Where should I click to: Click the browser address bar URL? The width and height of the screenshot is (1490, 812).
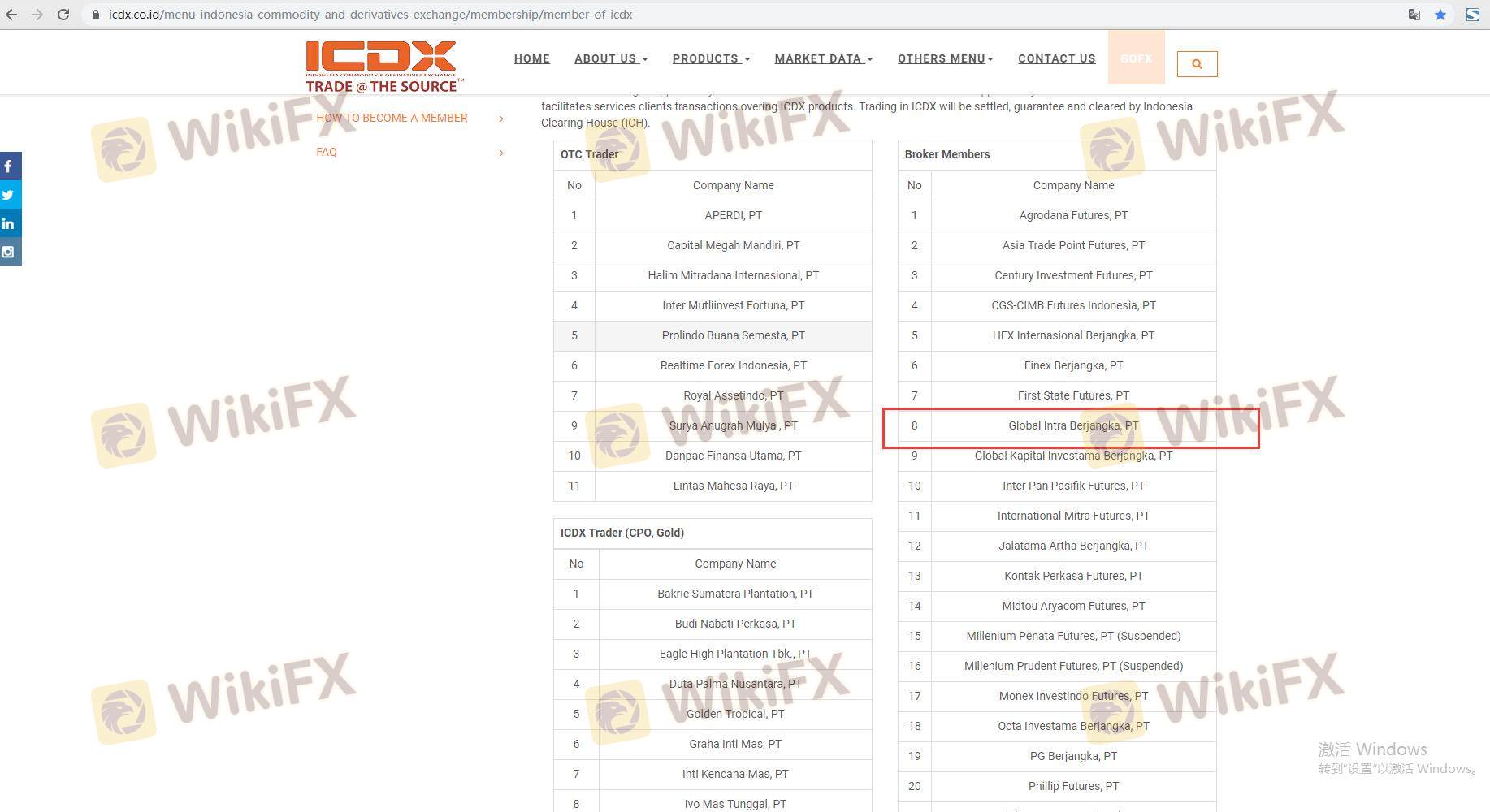click(x=370, y=15)
